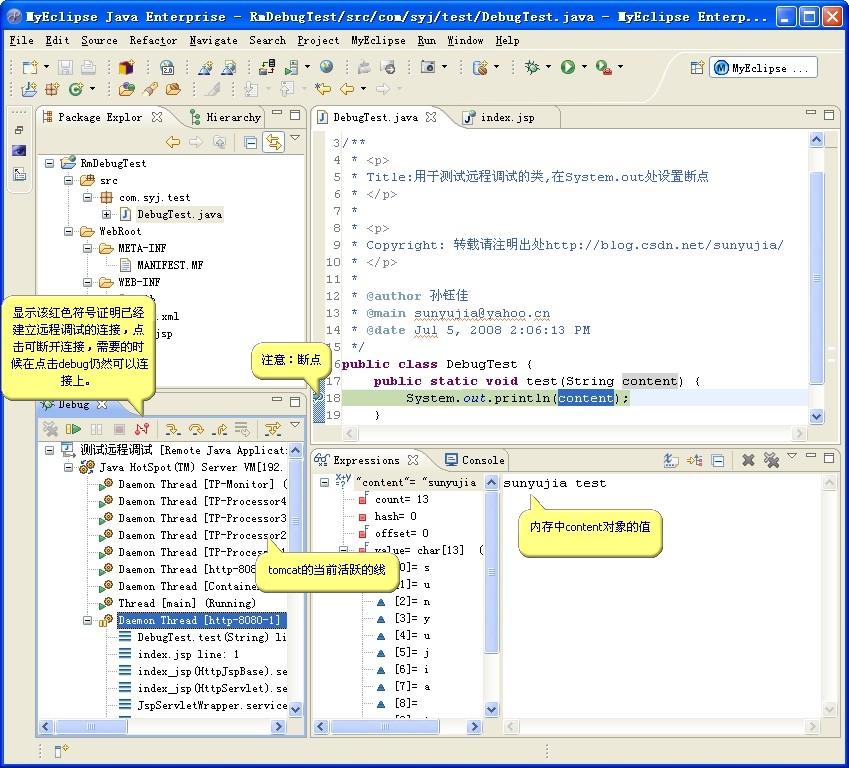Collapse the com.syj.test package node
Image resolution: width=849 pixels, height=768 pixels.
88,197
